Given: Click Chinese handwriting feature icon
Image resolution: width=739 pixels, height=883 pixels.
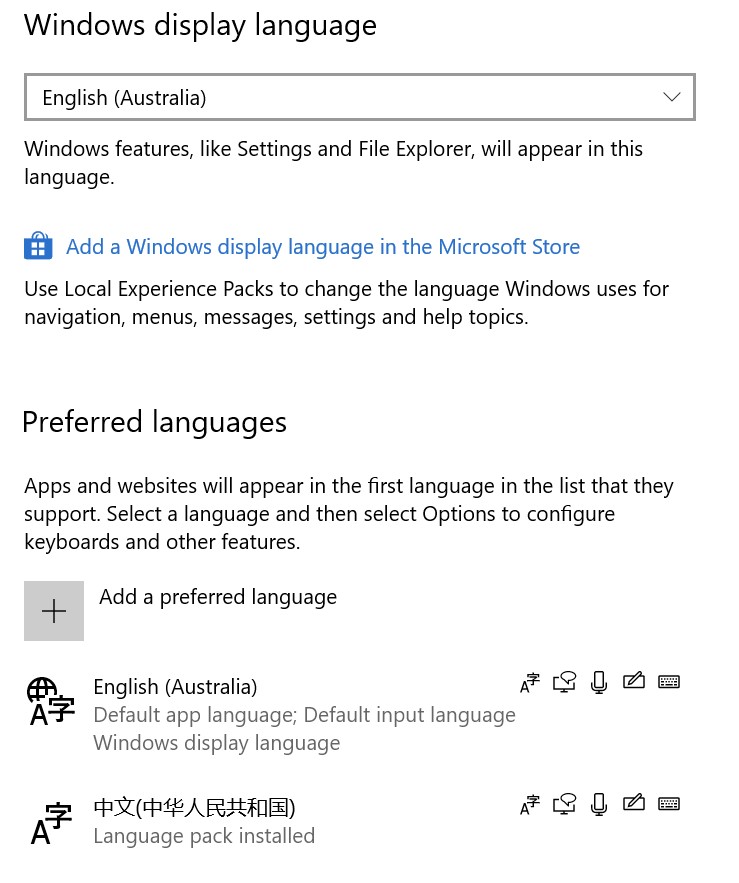Looking at the screenshot, I should (x=634, y=803).
